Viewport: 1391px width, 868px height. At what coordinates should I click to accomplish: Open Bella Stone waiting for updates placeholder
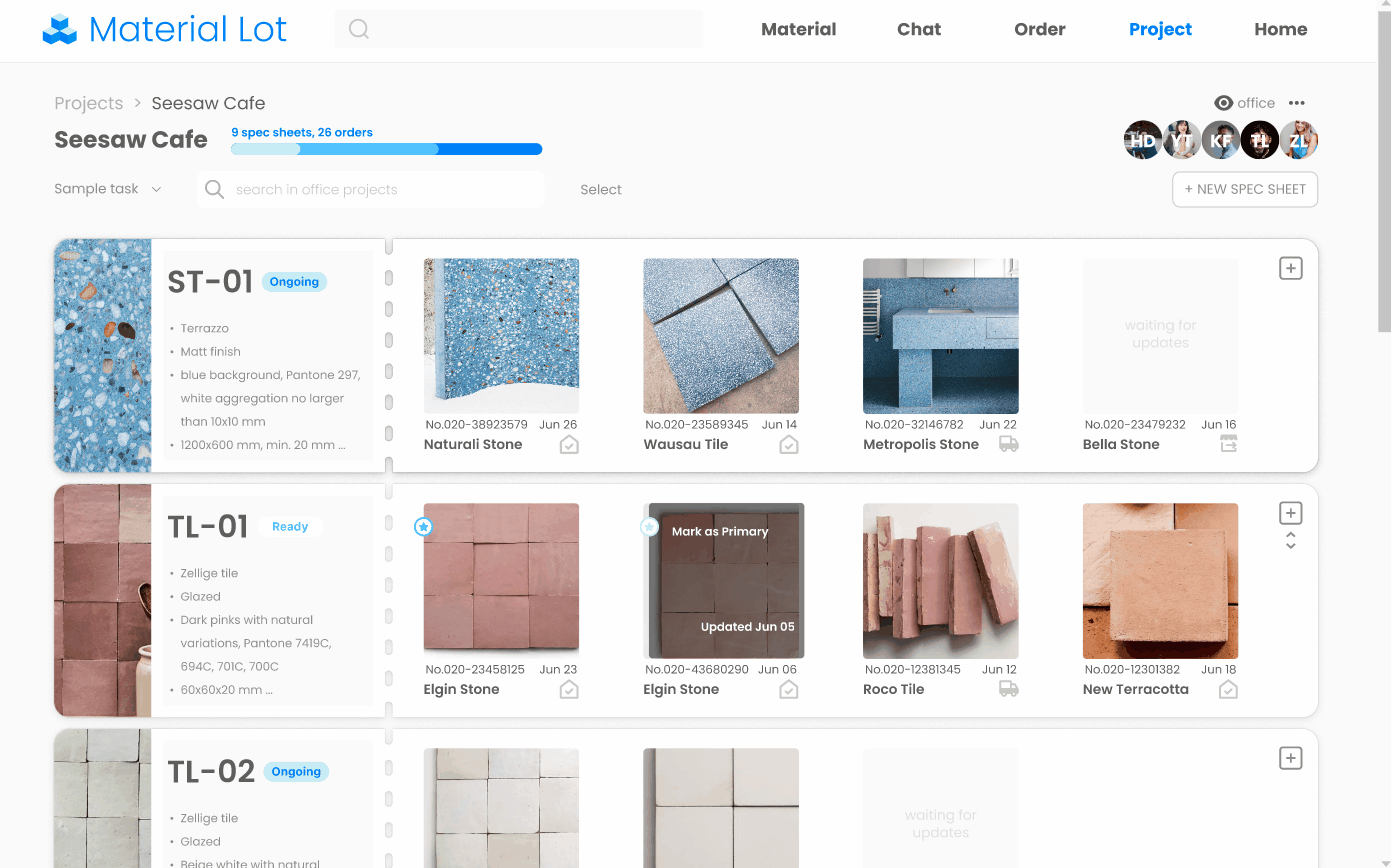point(1161,336)
